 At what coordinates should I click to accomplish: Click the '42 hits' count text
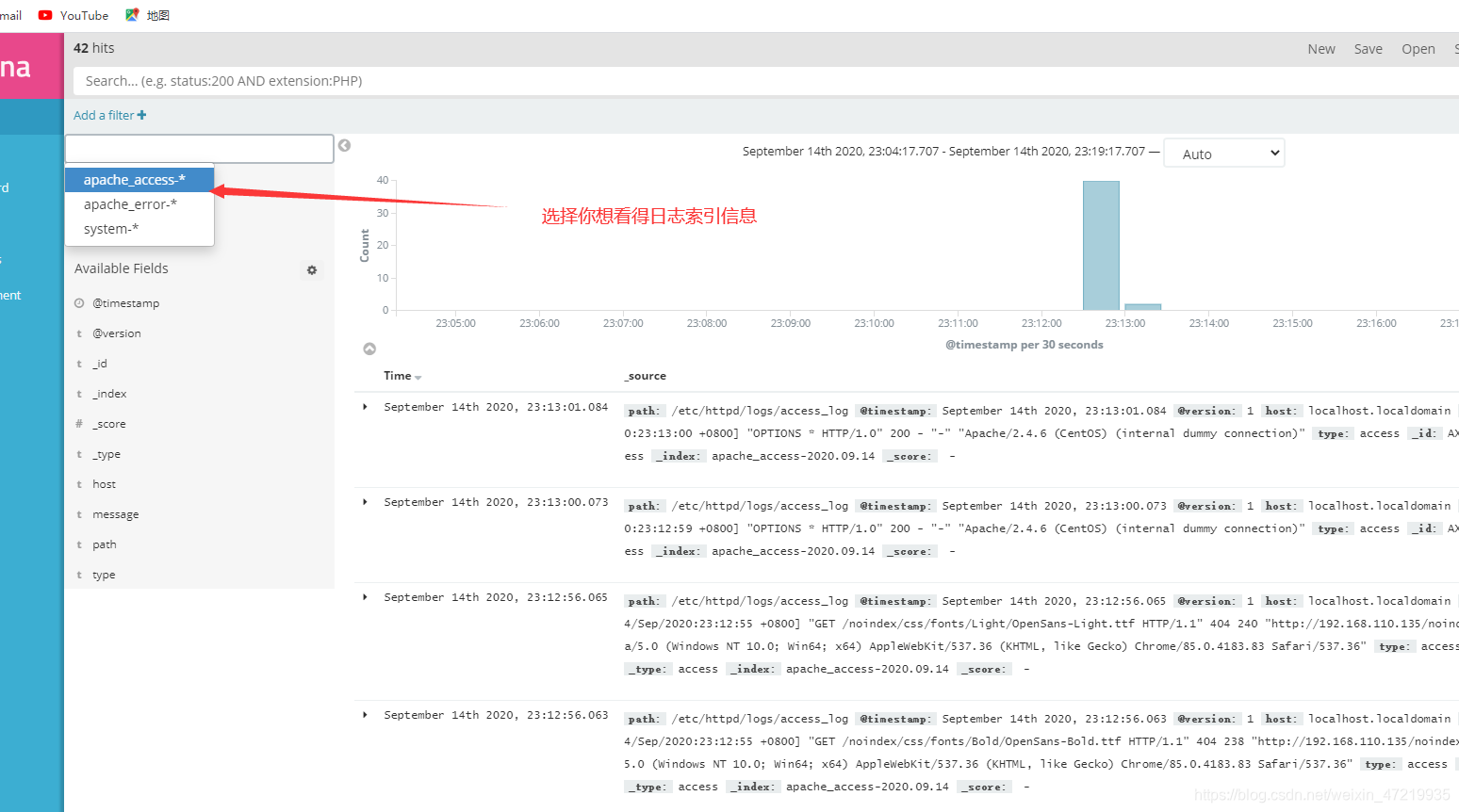(x=94, y=48)
